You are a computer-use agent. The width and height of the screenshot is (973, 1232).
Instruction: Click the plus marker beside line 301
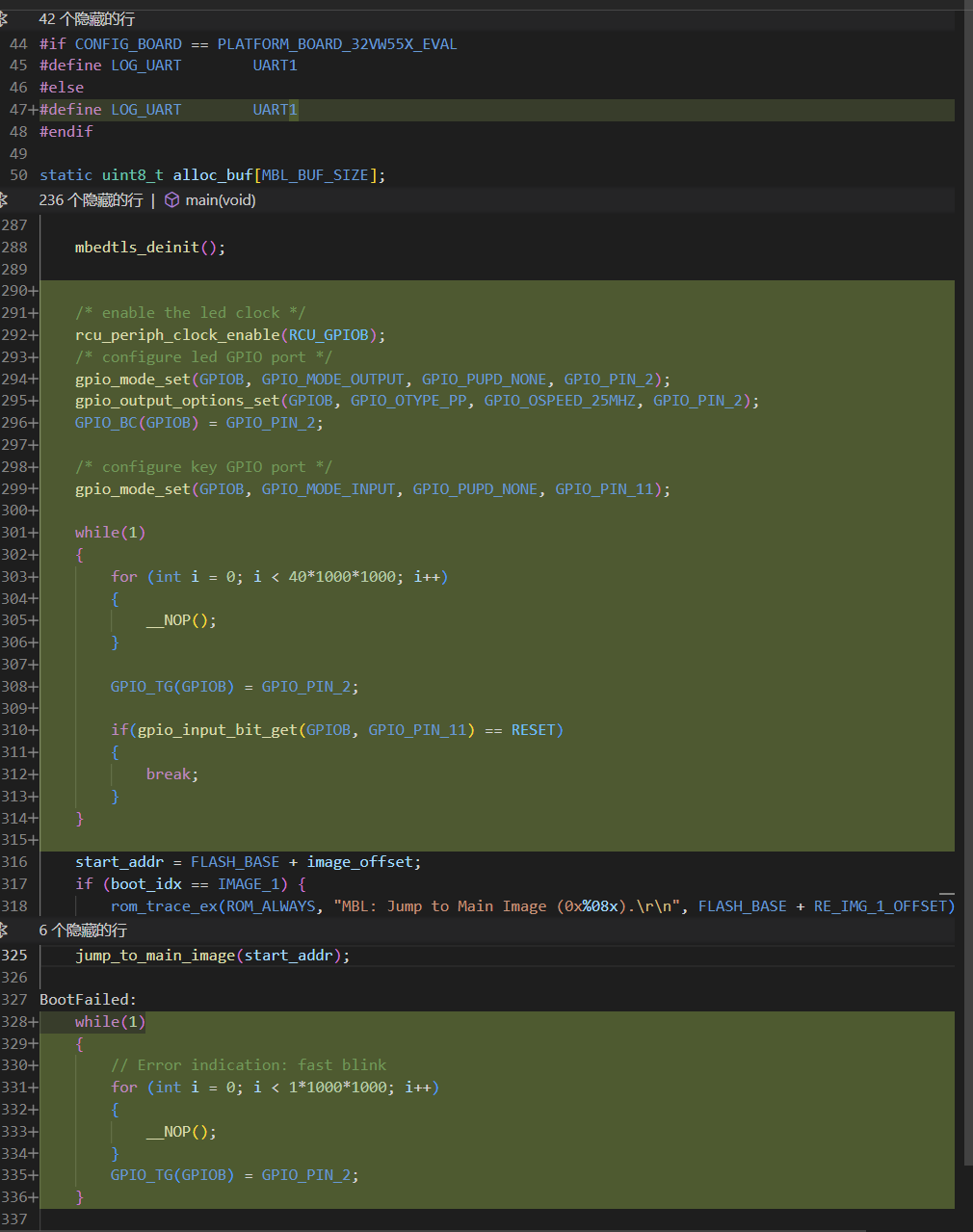click(34, 533)
